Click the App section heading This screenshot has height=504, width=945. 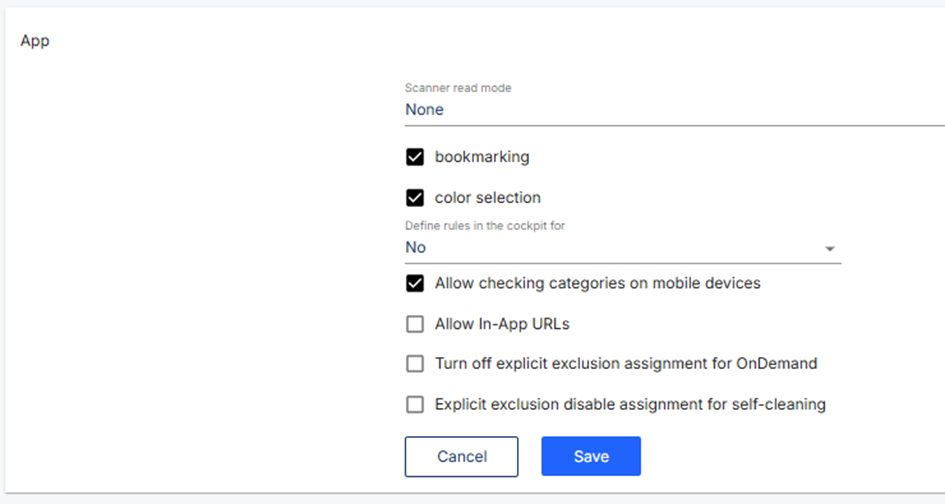pyautogui.click(x=35, y=41)
